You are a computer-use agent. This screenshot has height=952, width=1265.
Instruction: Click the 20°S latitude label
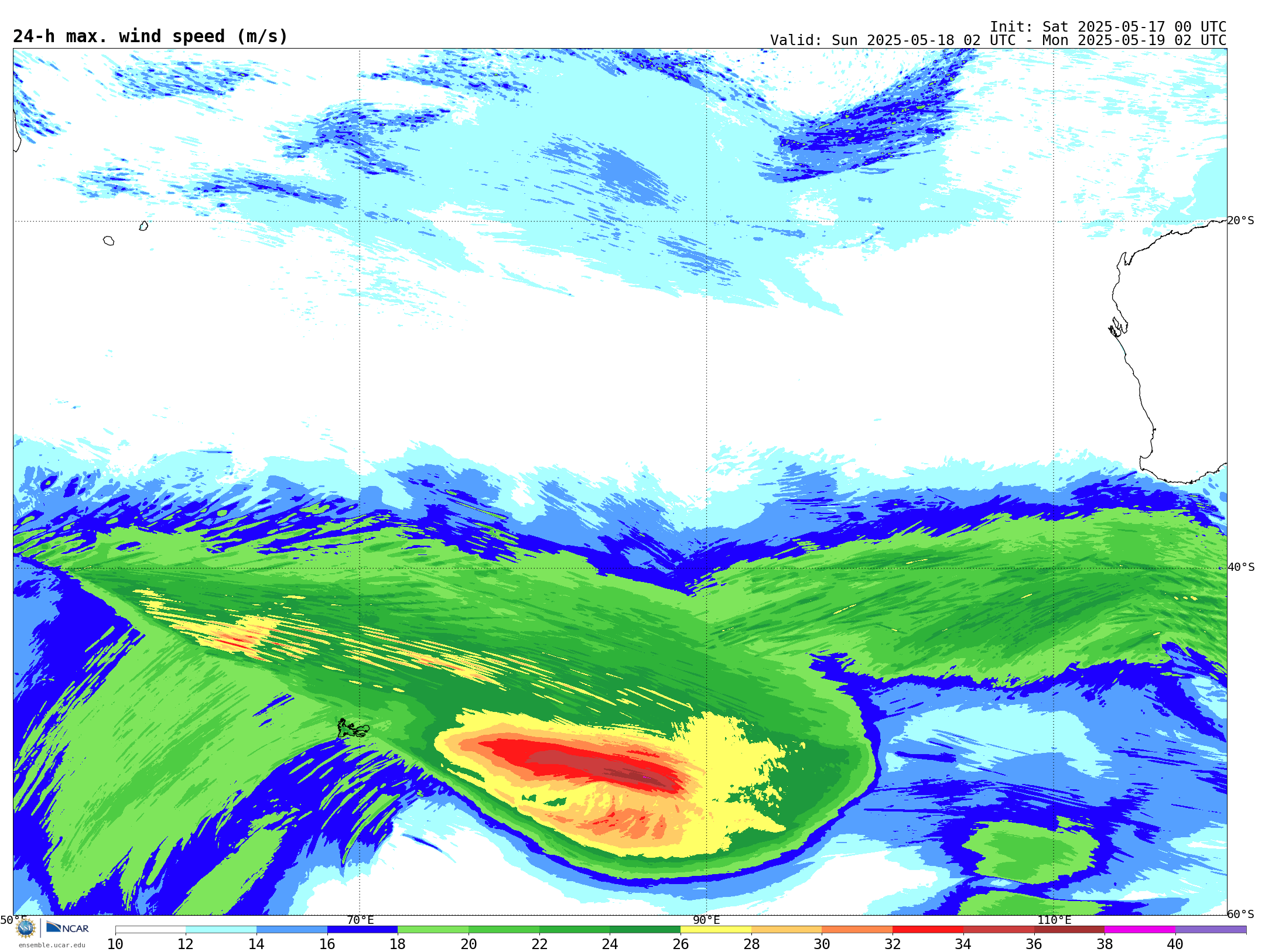pos(1240,221)
